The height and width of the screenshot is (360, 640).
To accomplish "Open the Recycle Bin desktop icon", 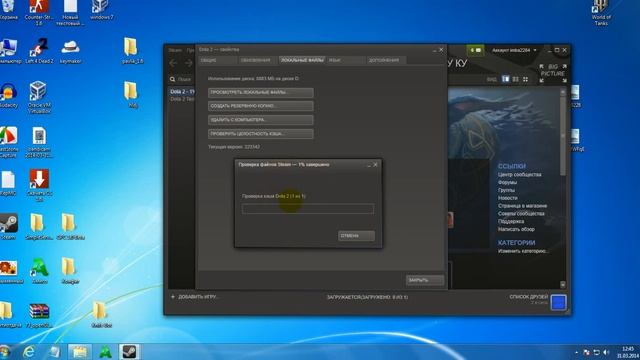I will (9, 11).
